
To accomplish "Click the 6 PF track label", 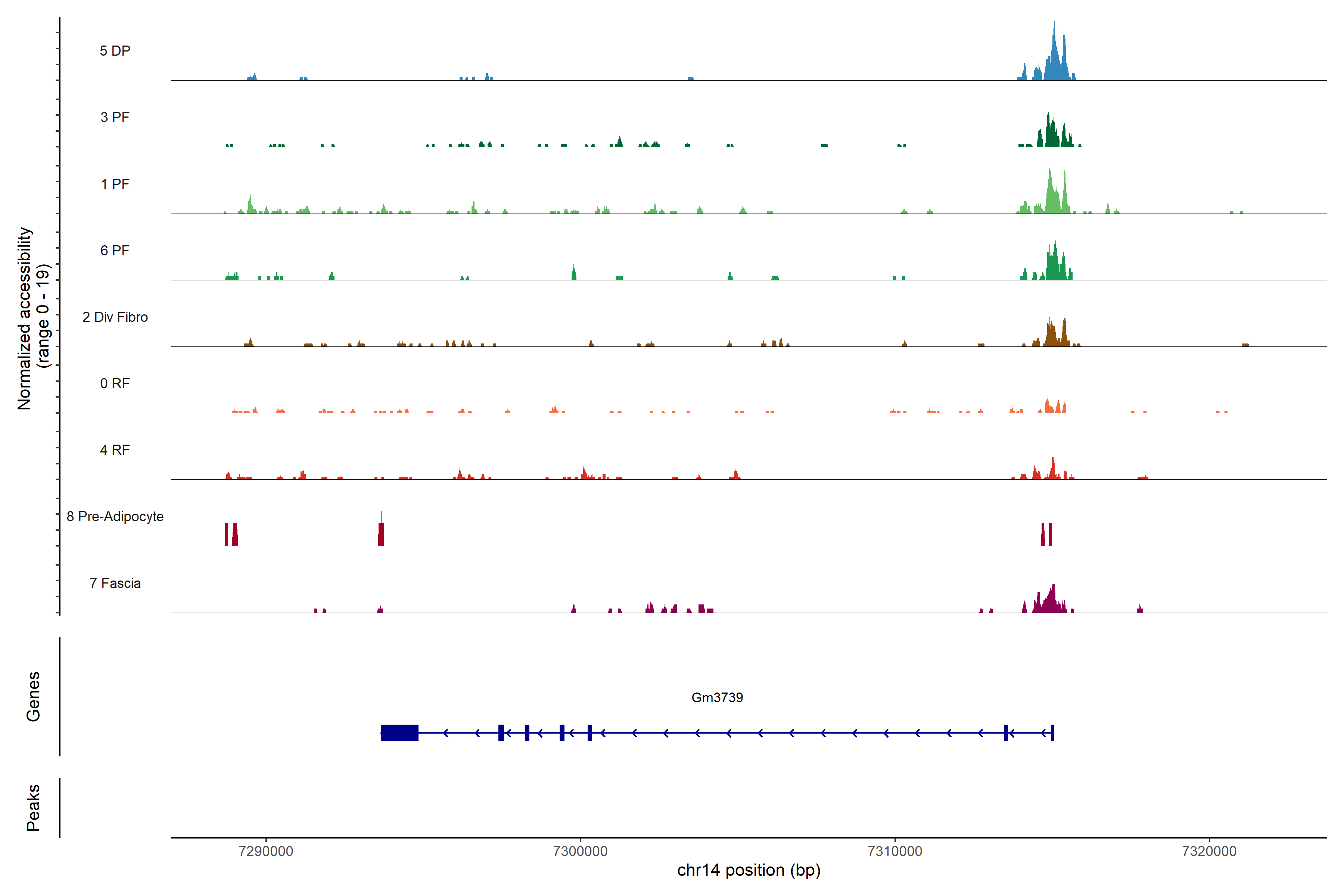I will coord(115,250).
